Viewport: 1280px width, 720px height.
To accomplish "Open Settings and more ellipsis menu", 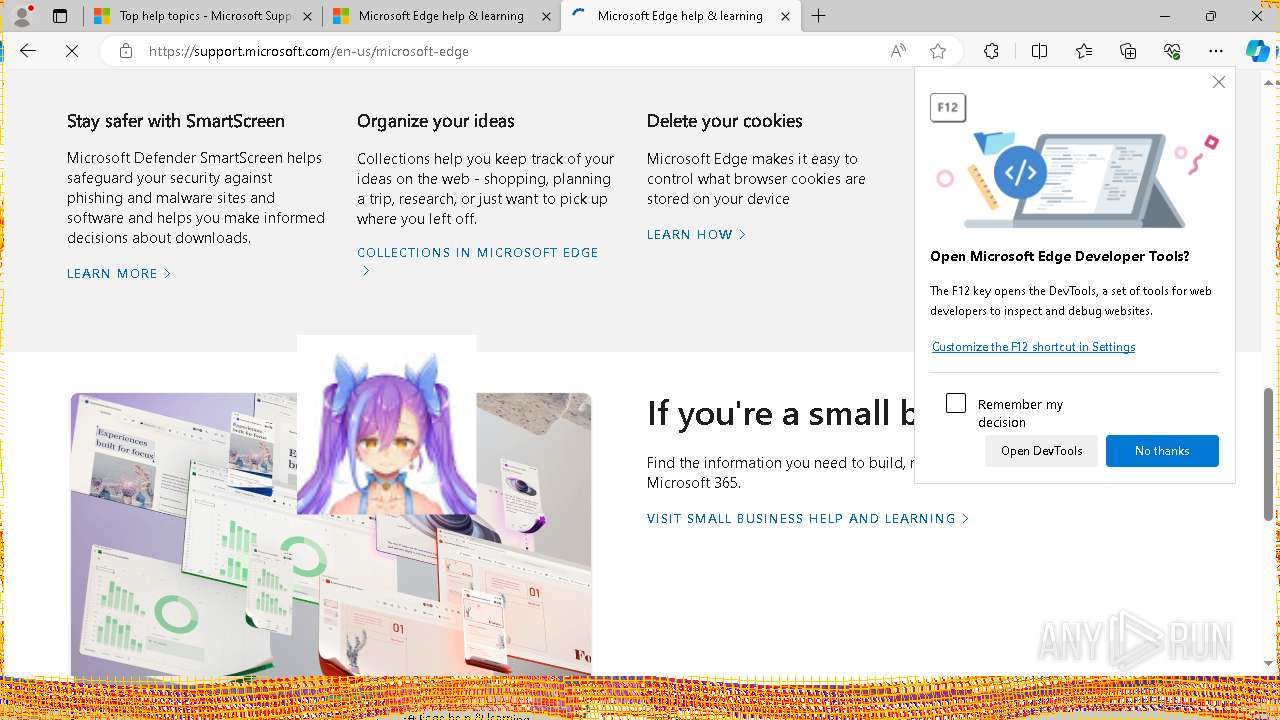I will (1216, 51).
